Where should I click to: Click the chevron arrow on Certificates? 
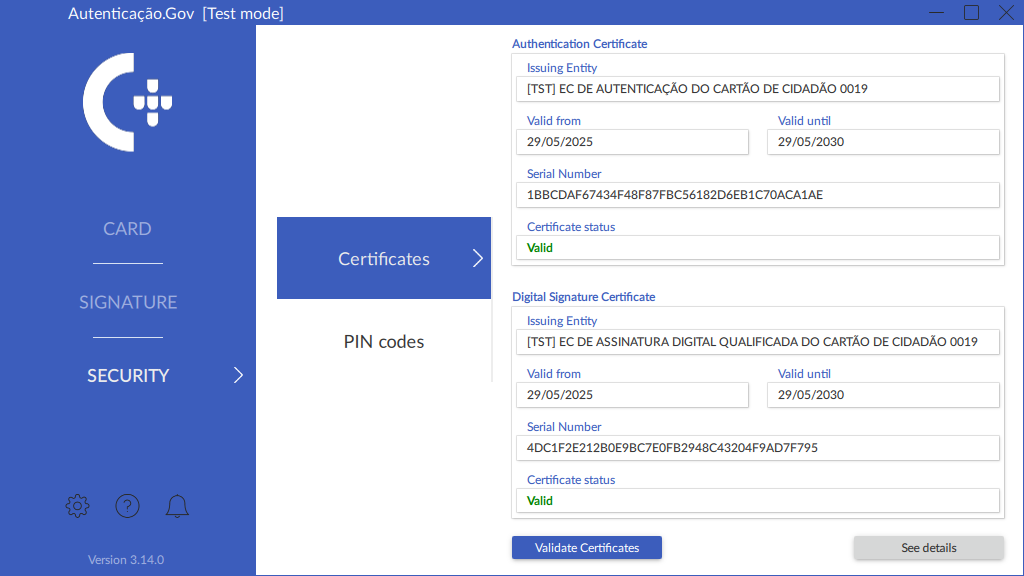point(477,259)
